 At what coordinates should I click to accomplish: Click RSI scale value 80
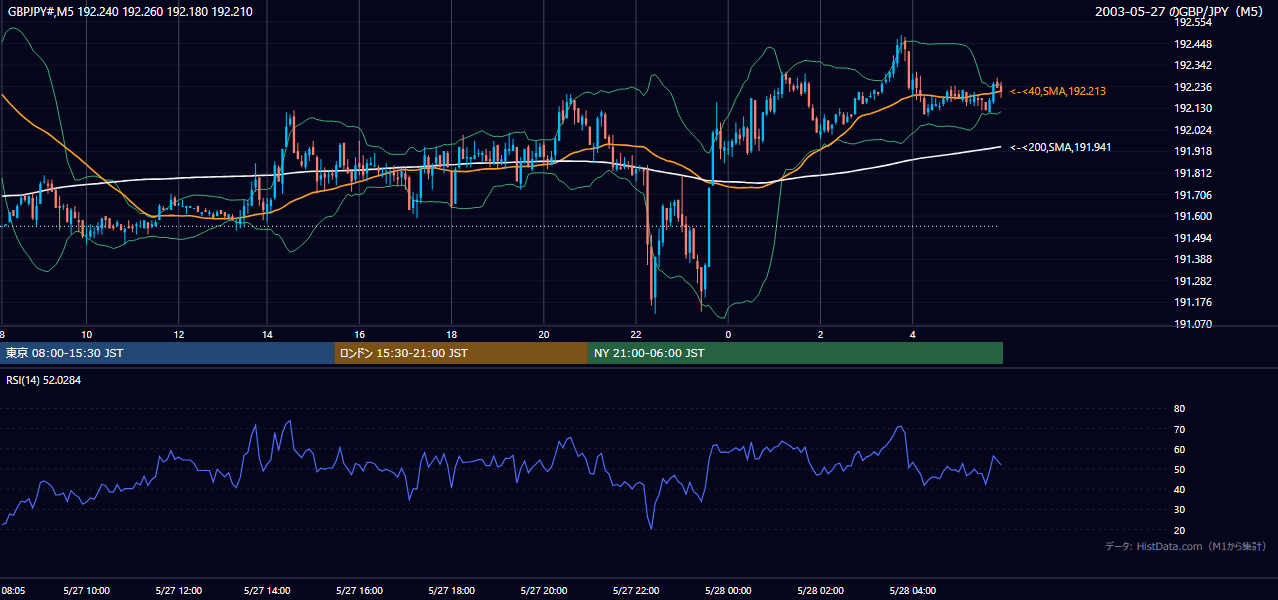coord(1179,409)
